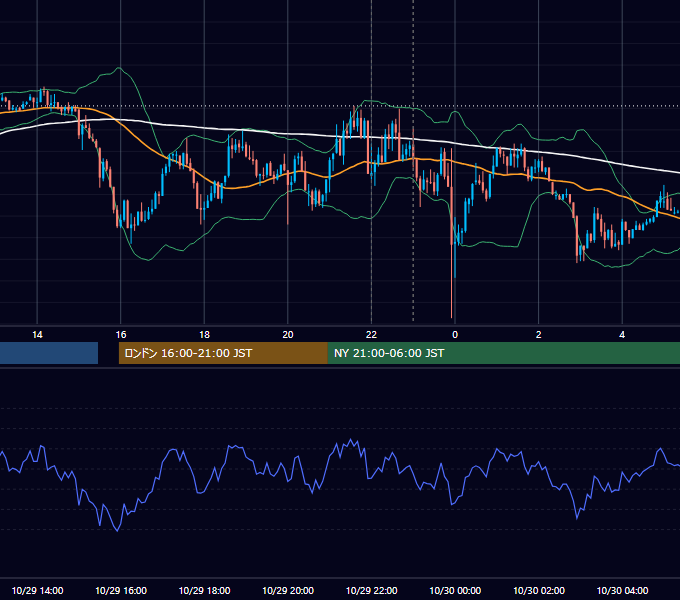Click hour label 16 on price chart axis

click(x=121, y=335)
